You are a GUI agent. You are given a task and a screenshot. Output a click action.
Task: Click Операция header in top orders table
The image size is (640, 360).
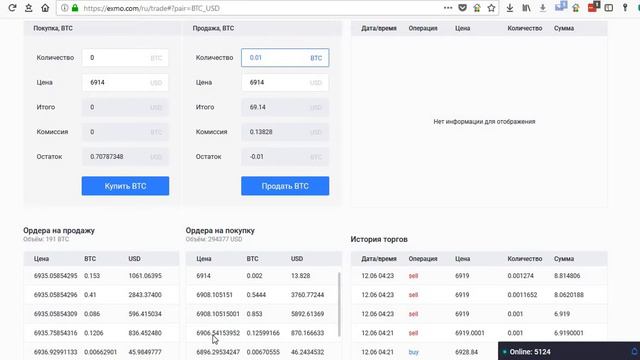tap(423, 28)
